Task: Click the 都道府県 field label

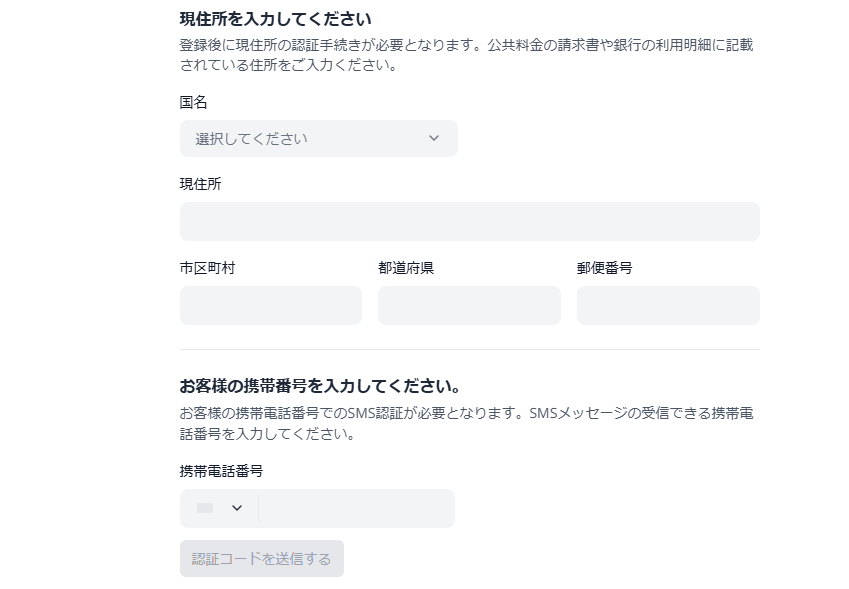Action: (405, 268)
